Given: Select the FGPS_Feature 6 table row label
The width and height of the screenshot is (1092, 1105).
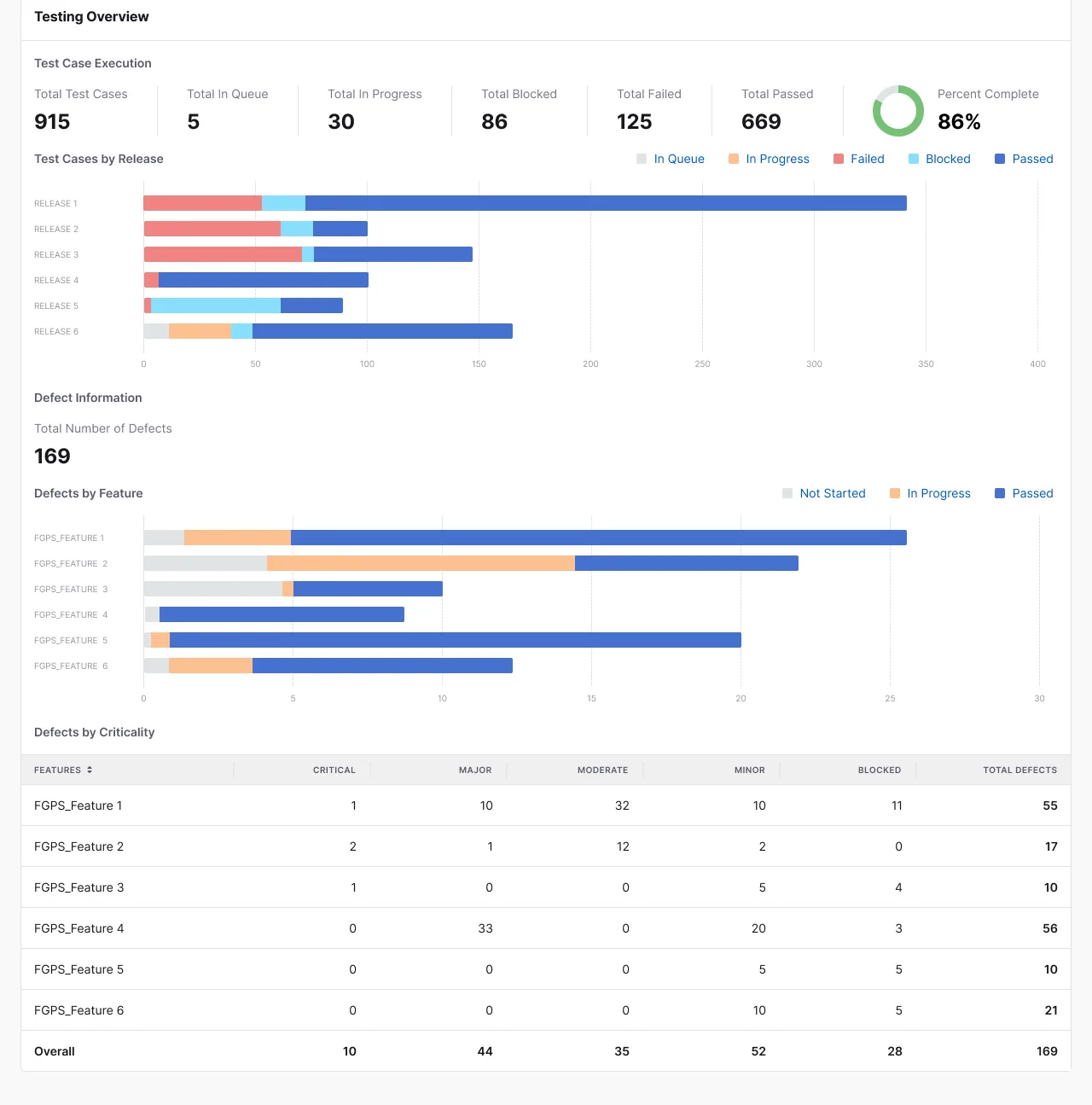Looking at the screenshot, I should point(78,1010).
